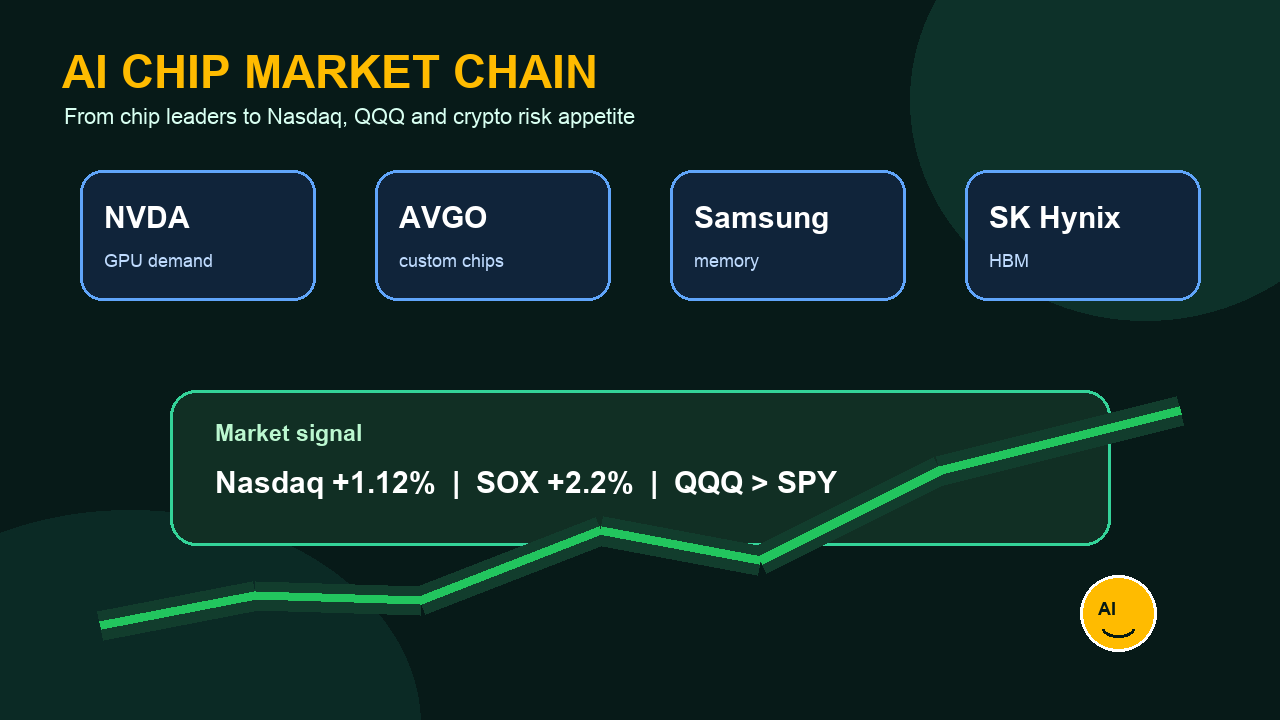Open the Samsung memory card
The image size is (1280, 720).
pyautogui.click(x=788, y=235)
